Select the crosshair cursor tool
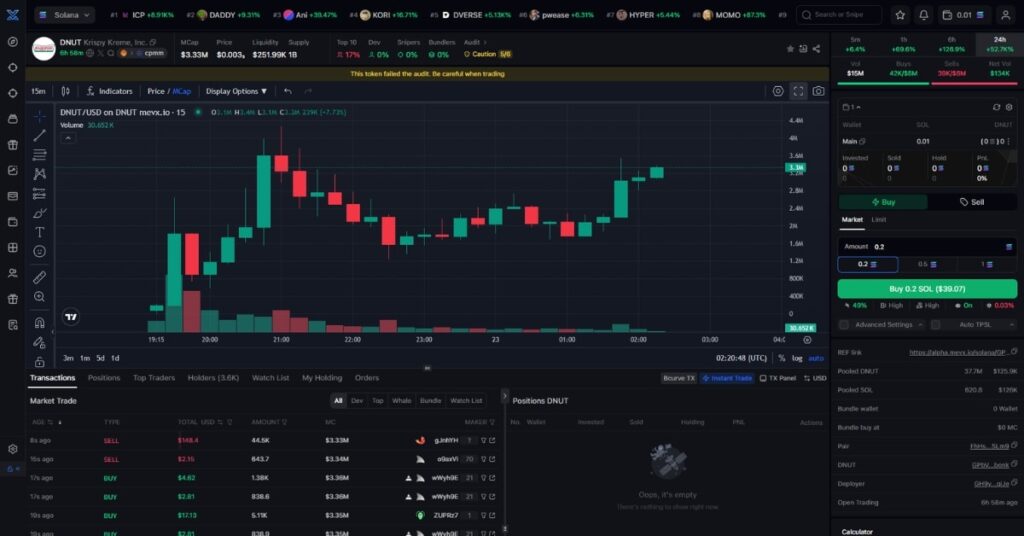 point(40,116)
